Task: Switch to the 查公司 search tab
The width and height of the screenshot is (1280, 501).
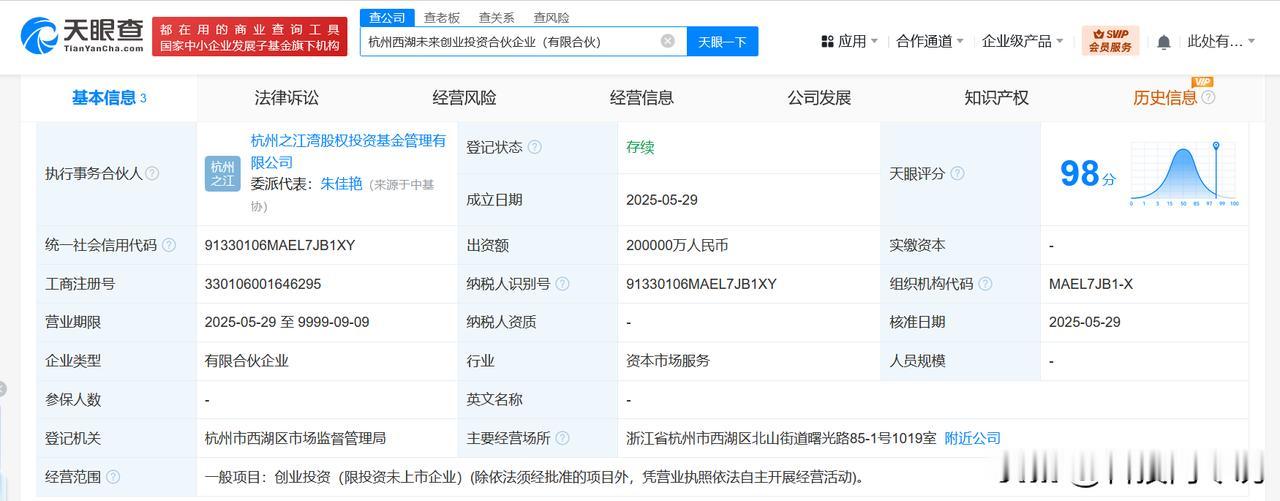Action: [387, 17]
